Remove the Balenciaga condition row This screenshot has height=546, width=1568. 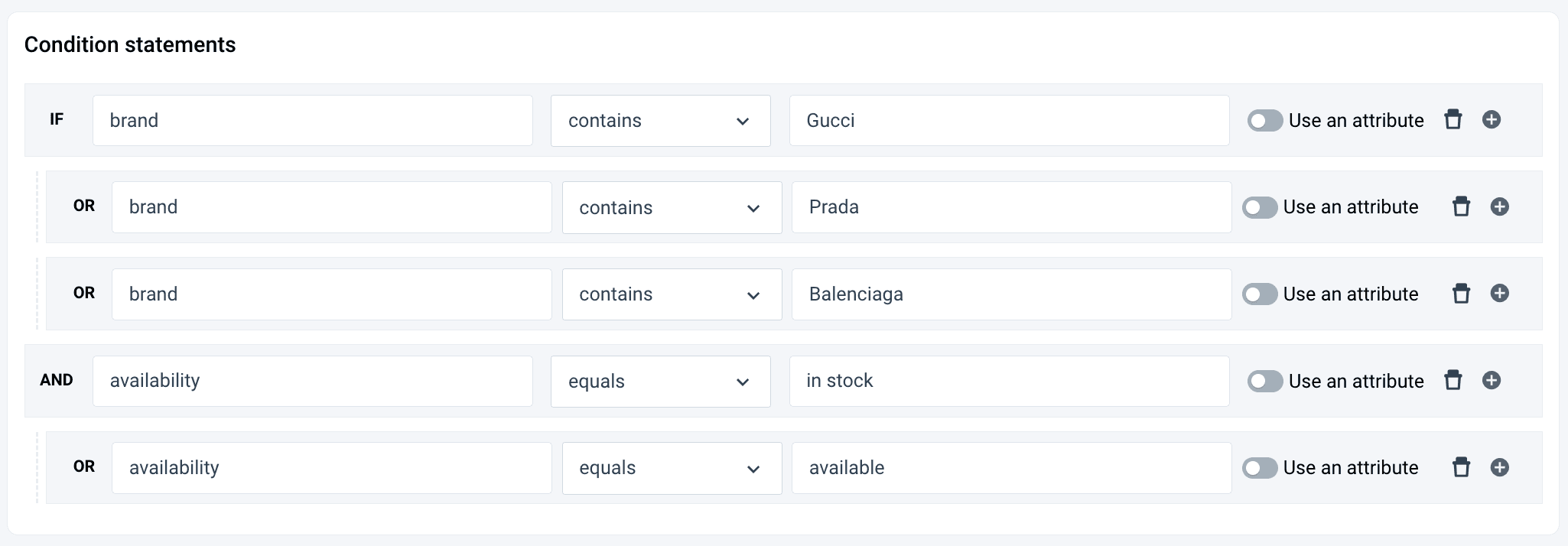click(1461, 294)
